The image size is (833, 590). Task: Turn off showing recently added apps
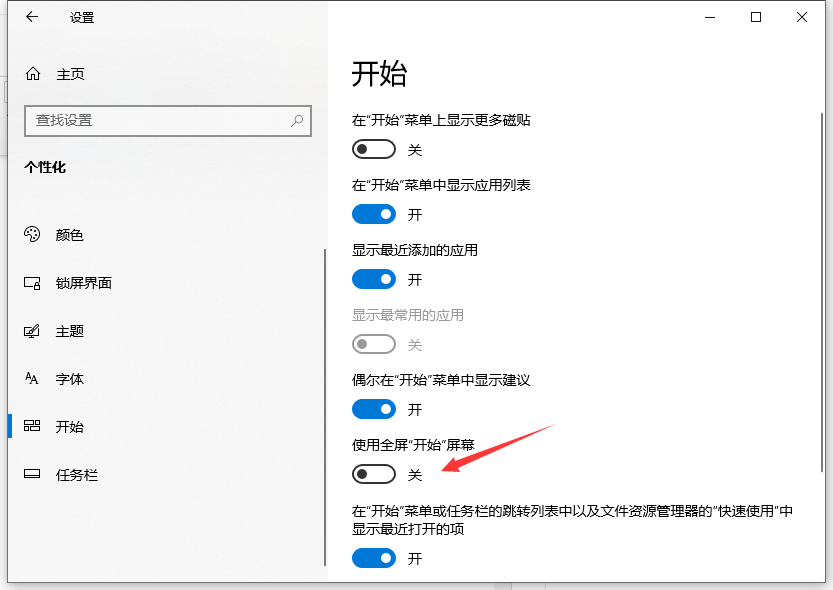click(373, 279)
